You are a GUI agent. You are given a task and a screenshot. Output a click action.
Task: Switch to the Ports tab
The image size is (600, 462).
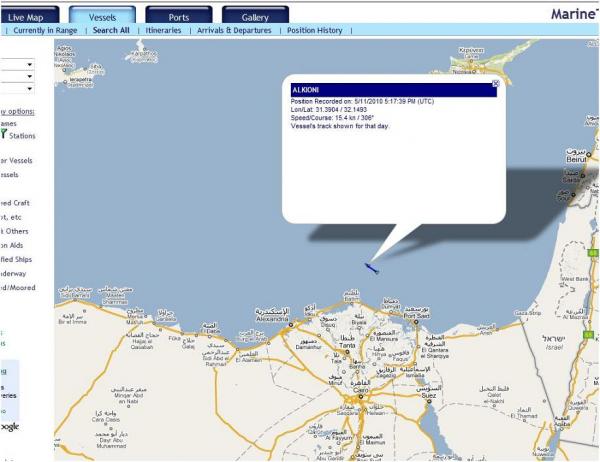pos(177,15)
